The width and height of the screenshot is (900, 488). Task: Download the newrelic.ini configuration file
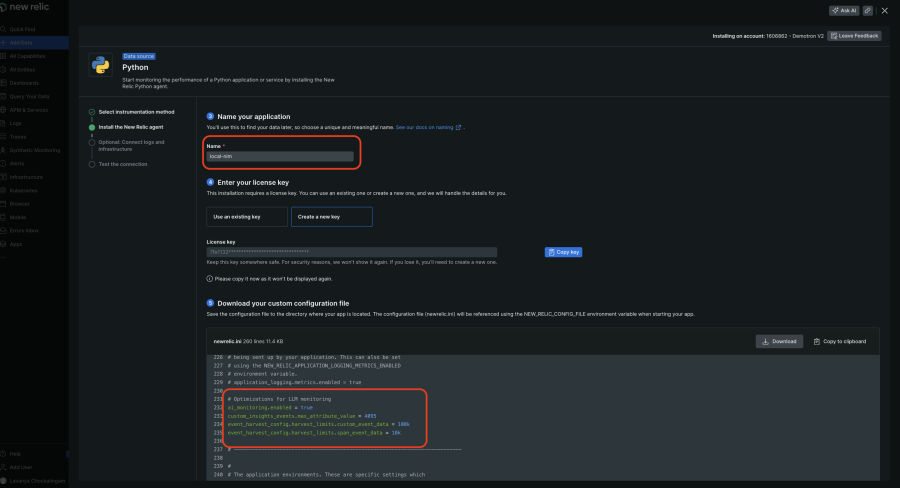click(x=779, y=341)
